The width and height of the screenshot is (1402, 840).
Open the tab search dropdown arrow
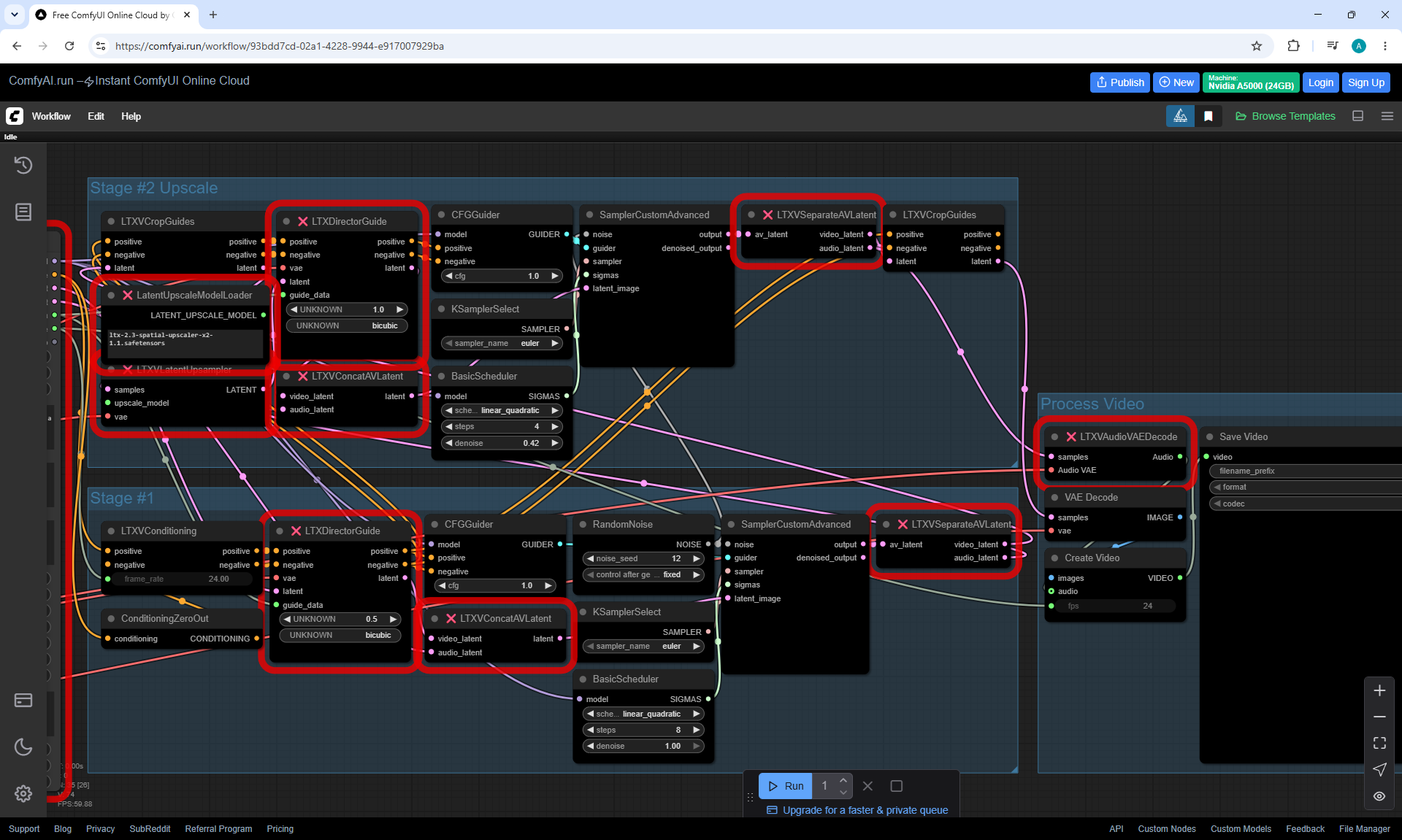(x=15, y=15)
